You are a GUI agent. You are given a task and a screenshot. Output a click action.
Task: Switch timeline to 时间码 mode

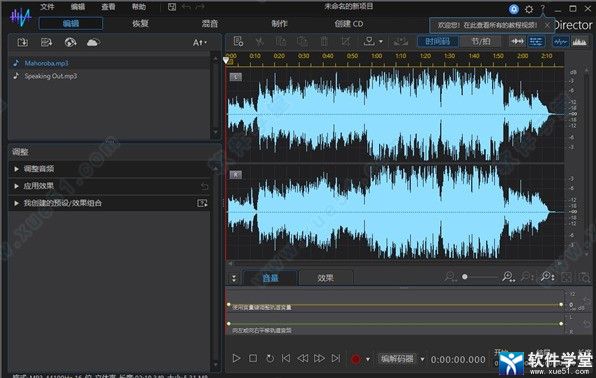click(x=437, y=41)
